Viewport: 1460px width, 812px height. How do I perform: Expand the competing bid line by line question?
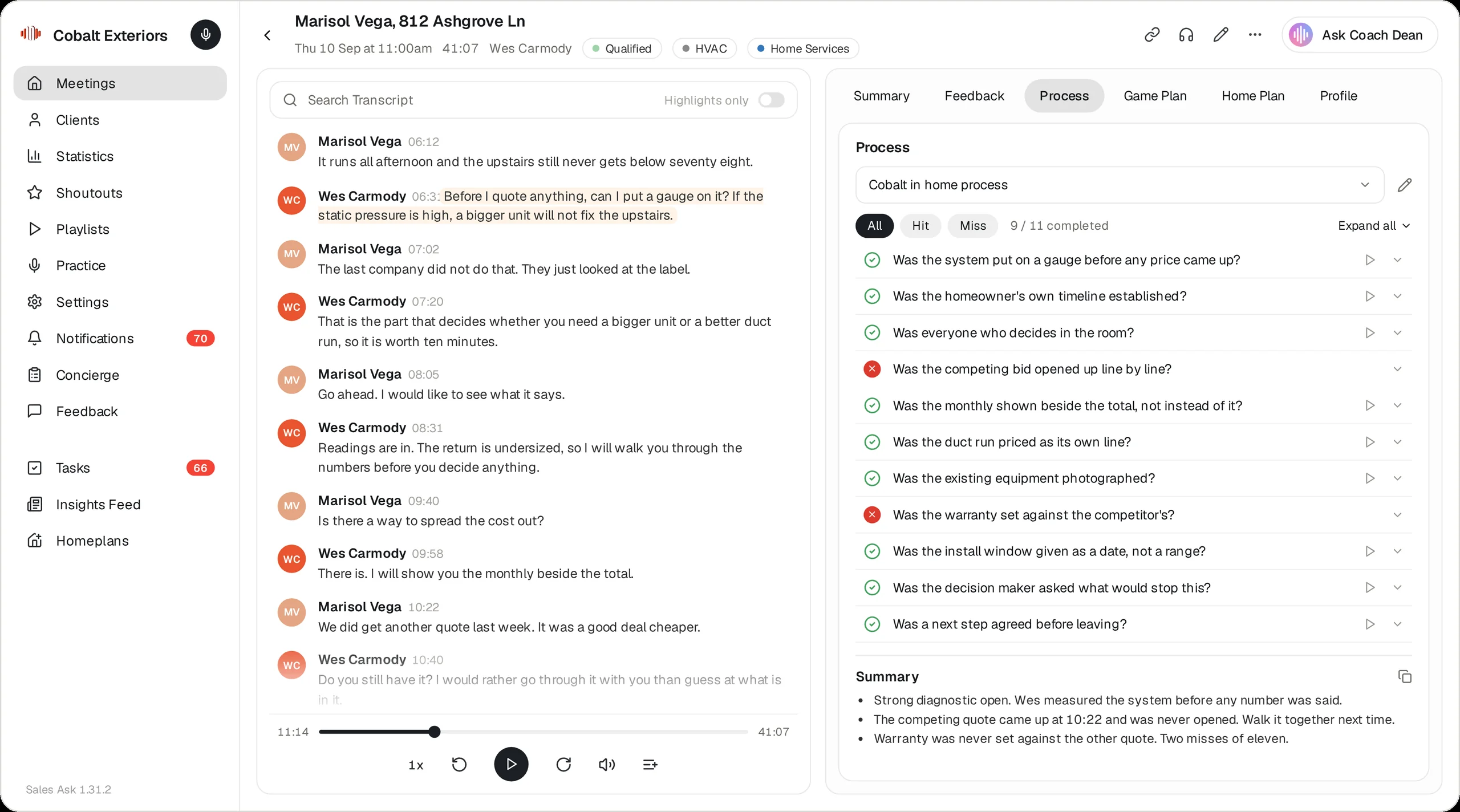coord(1397,369)
